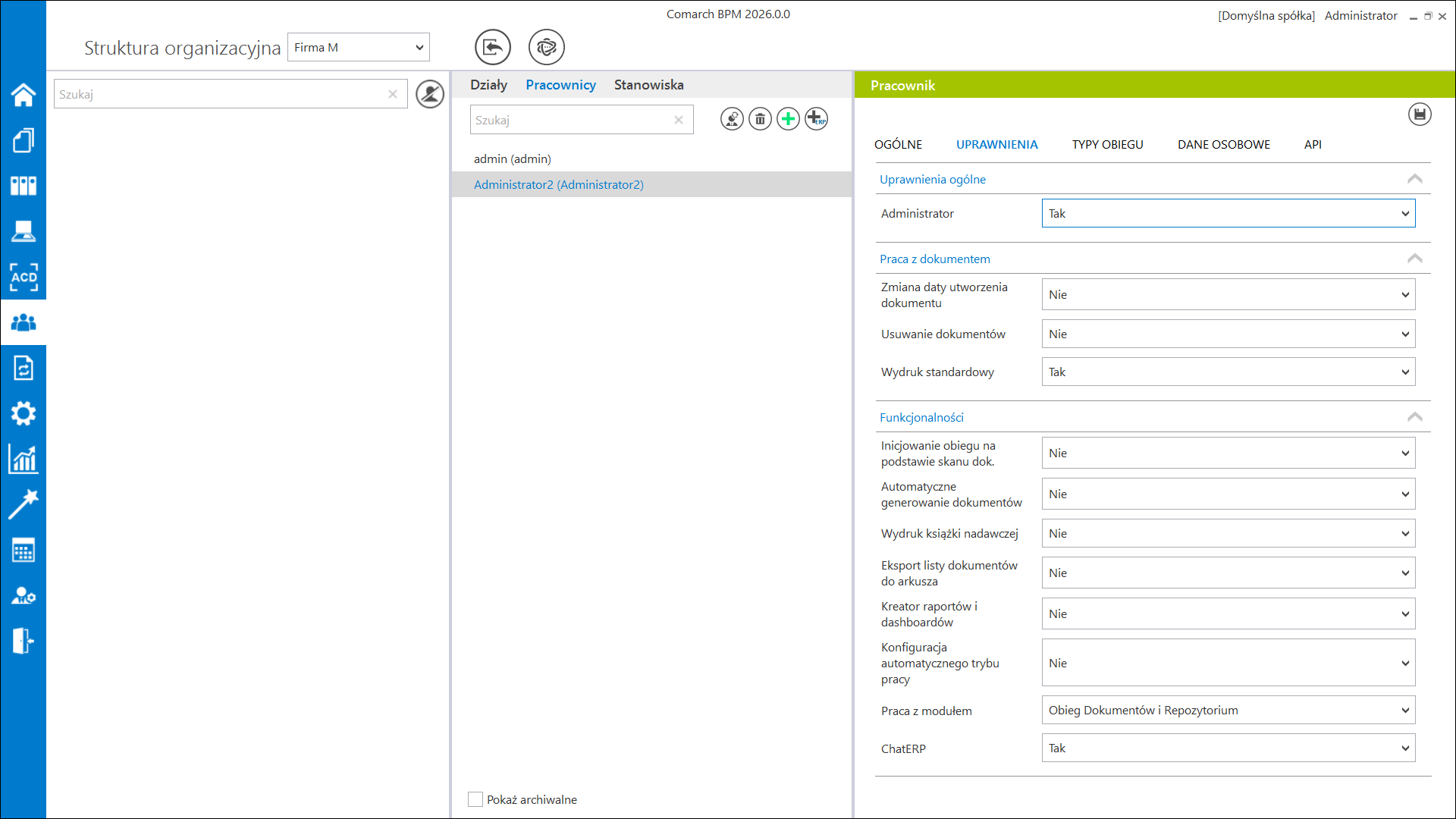Select admin (admin) in the employee list
This screenshot has height=819, width=1456.
[x=513, y=159]
